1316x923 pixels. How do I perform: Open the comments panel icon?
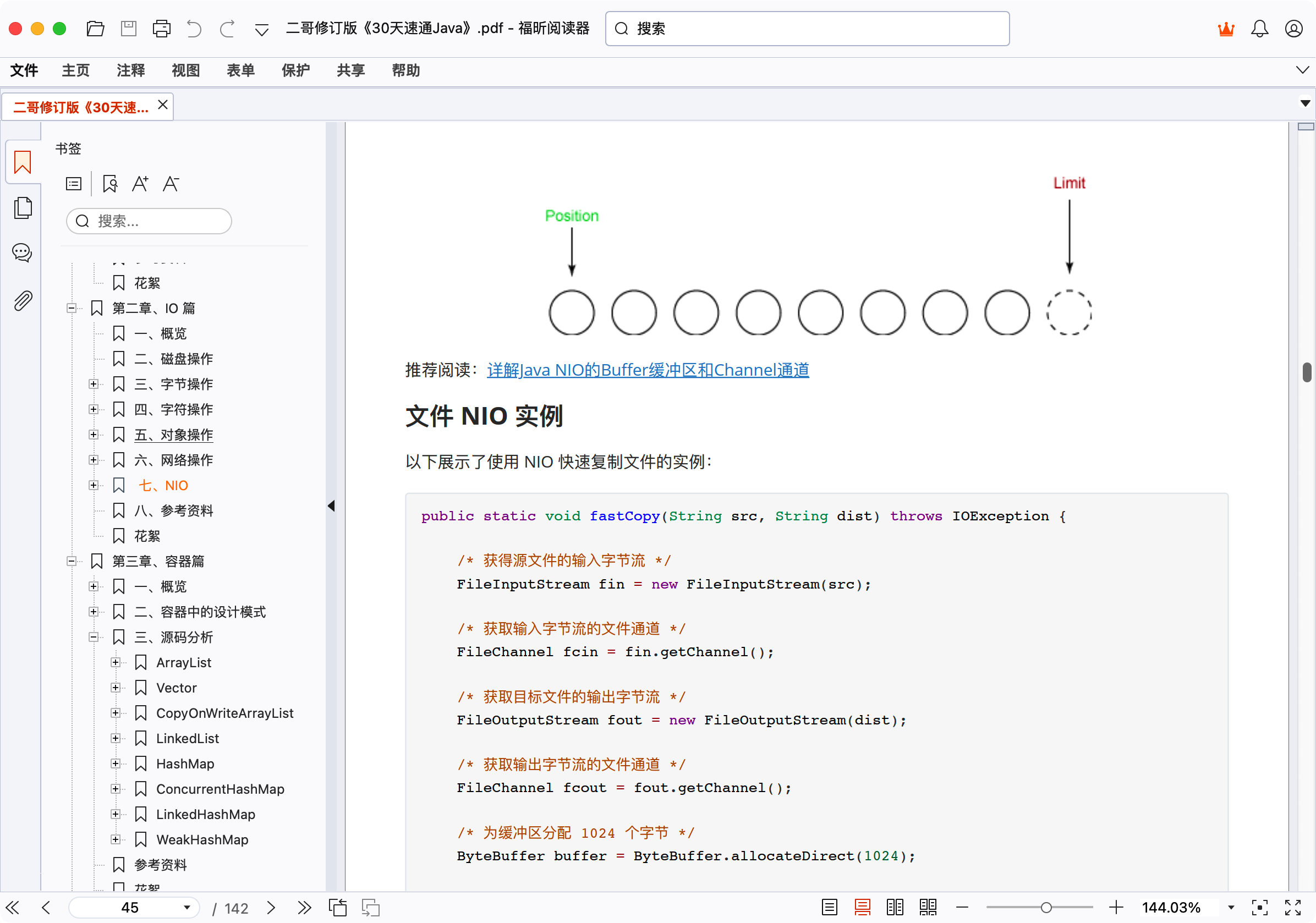(23, 252)
